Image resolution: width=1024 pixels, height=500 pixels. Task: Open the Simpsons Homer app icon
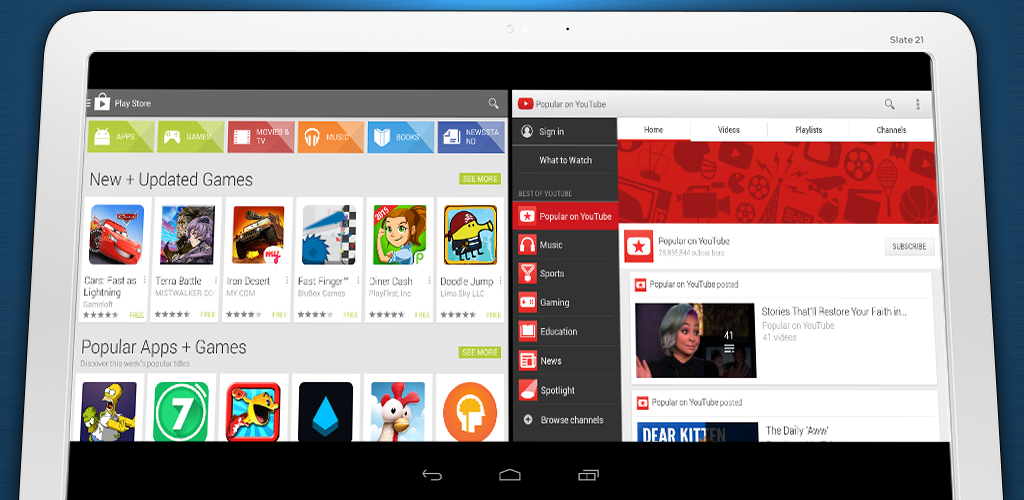pos(108,411)
